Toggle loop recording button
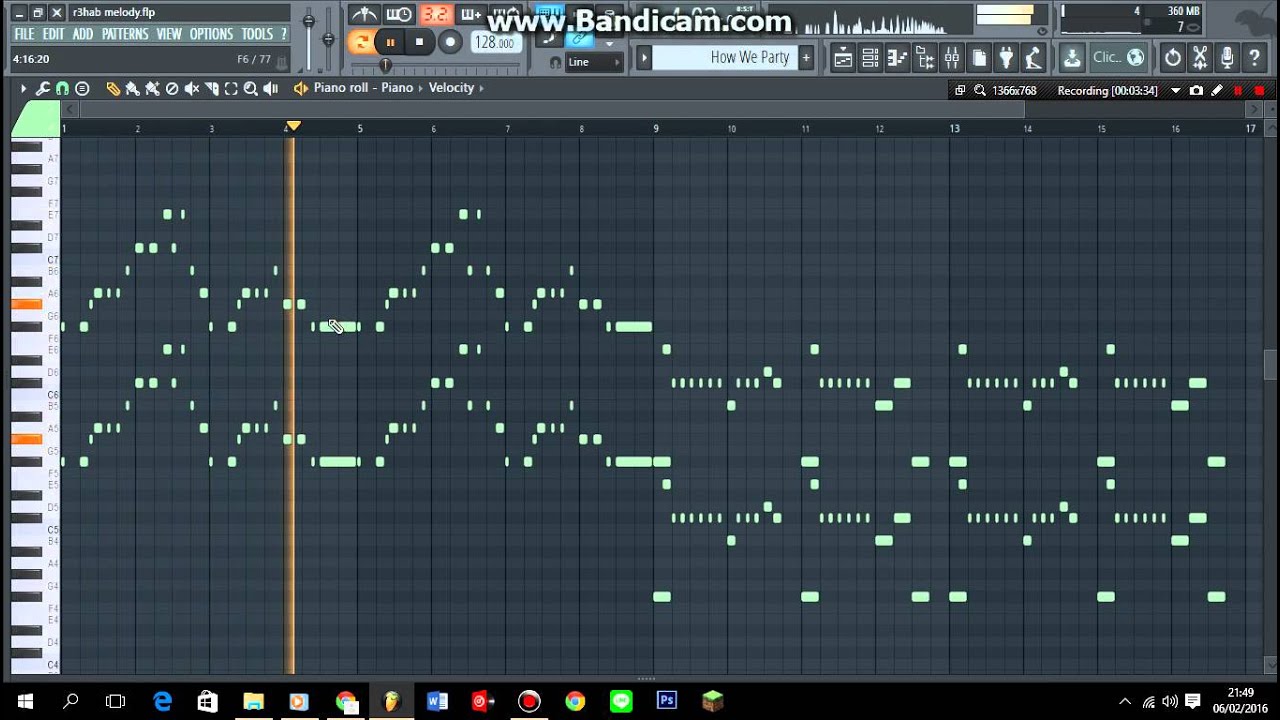This screenshot has width=1280, height=720. click(x=505, y=14)
